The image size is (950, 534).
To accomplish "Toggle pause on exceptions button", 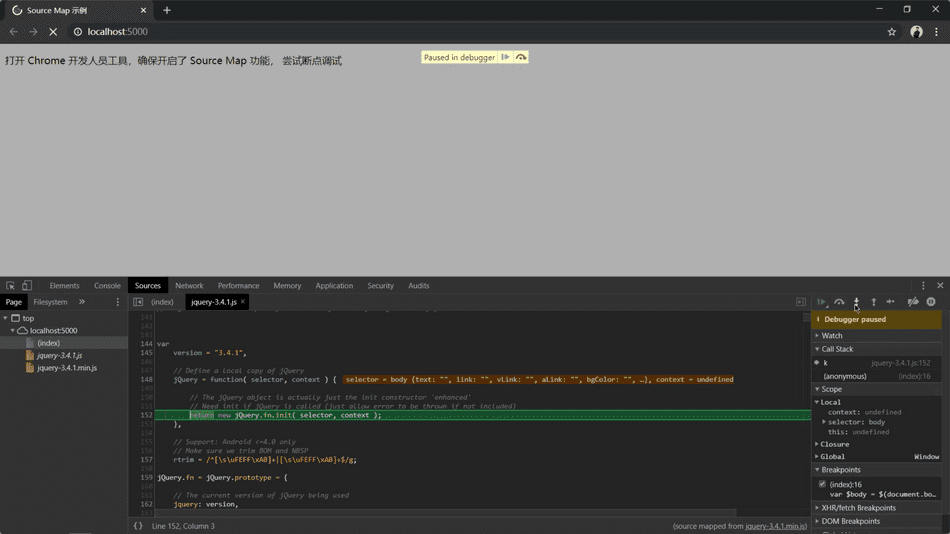I will [x=931, y=302].
